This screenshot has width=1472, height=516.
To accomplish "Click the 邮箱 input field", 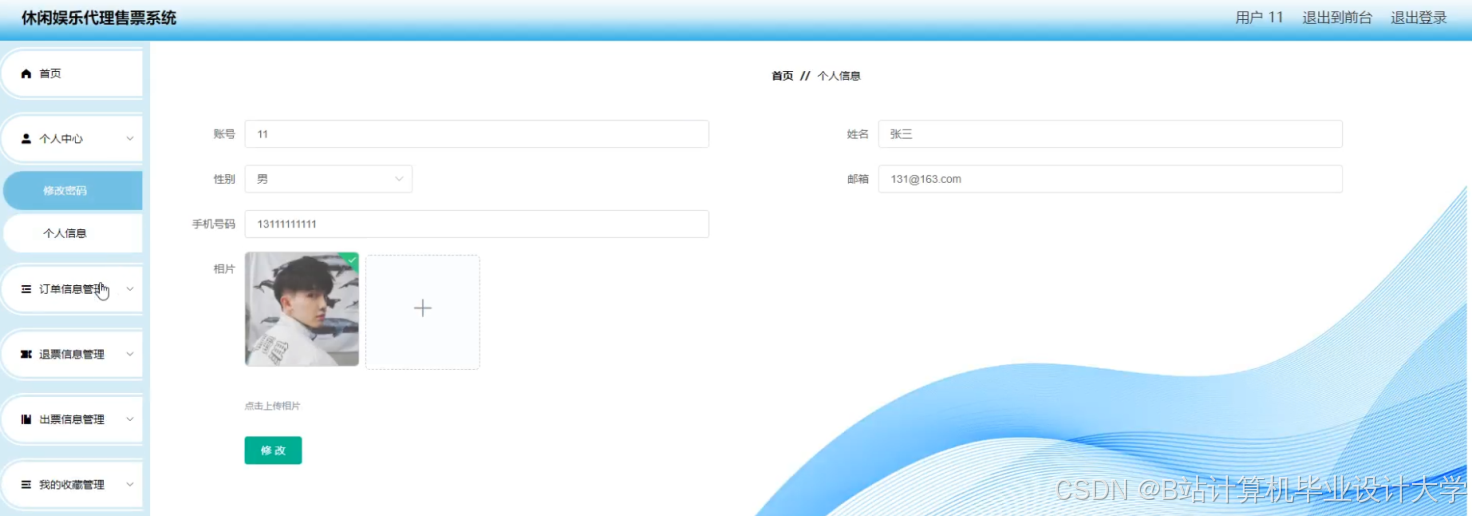I will tap(1110, 179).
